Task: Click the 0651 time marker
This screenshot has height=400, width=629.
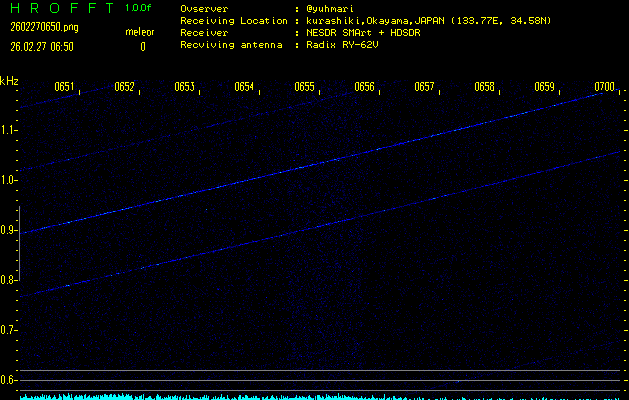Action: pos(64,87)
